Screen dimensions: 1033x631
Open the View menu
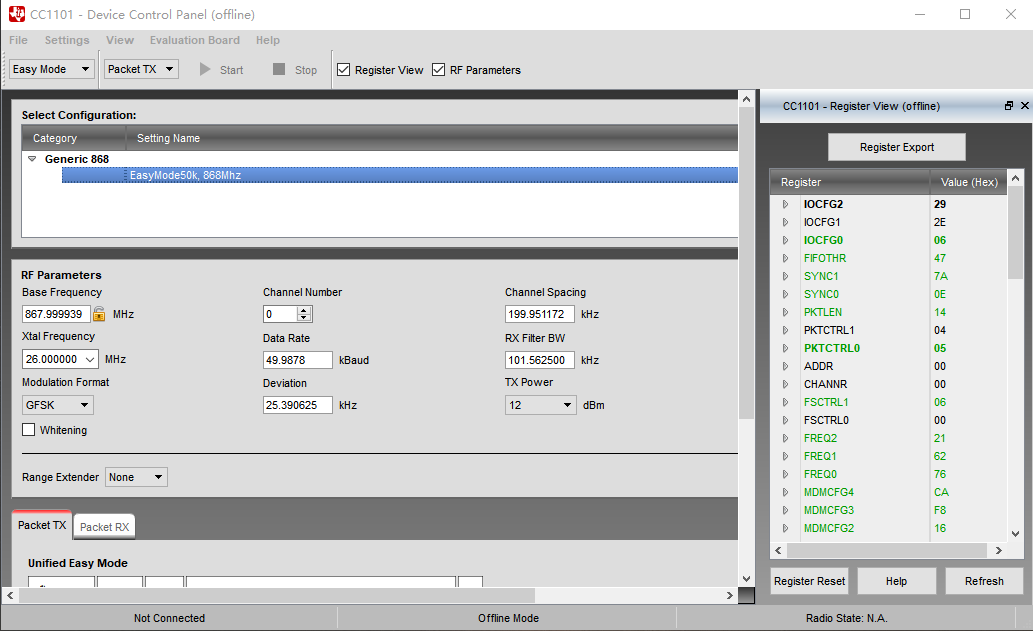tap(120, 40)
